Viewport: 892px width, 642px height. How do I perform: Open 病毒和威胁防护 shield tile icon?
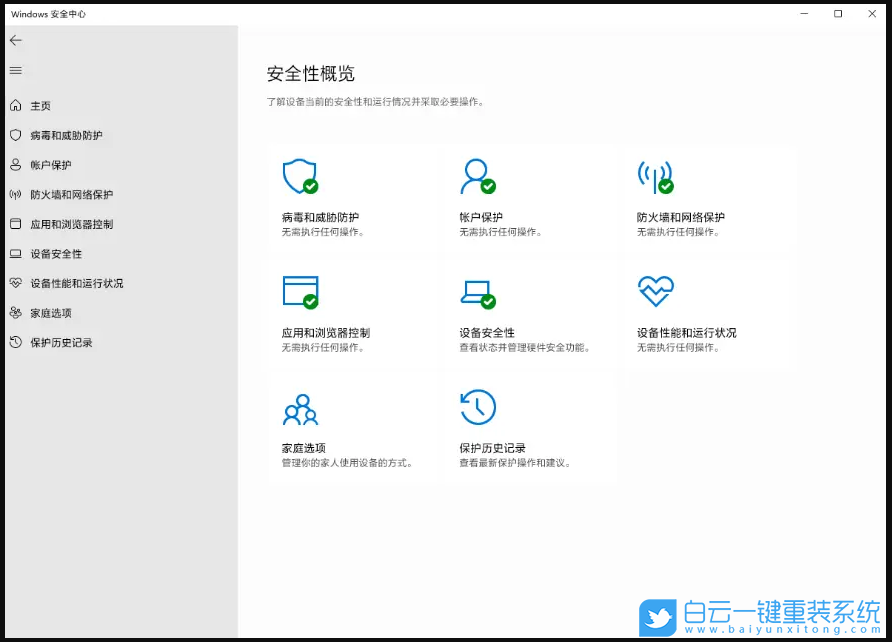(299, 174)
